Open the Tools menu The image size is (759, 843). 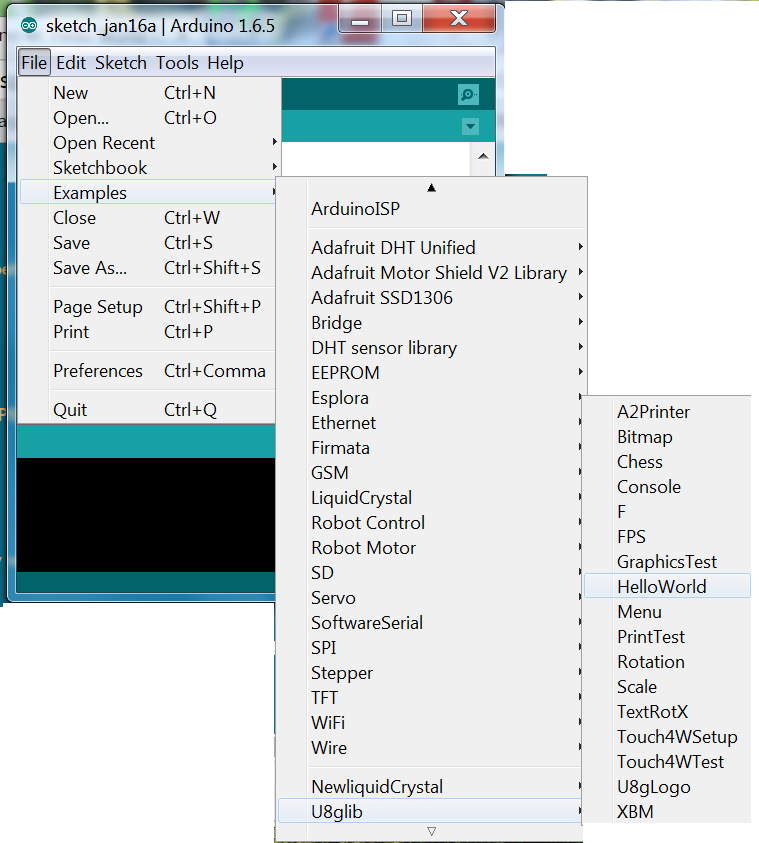click(x=177, y=62)
